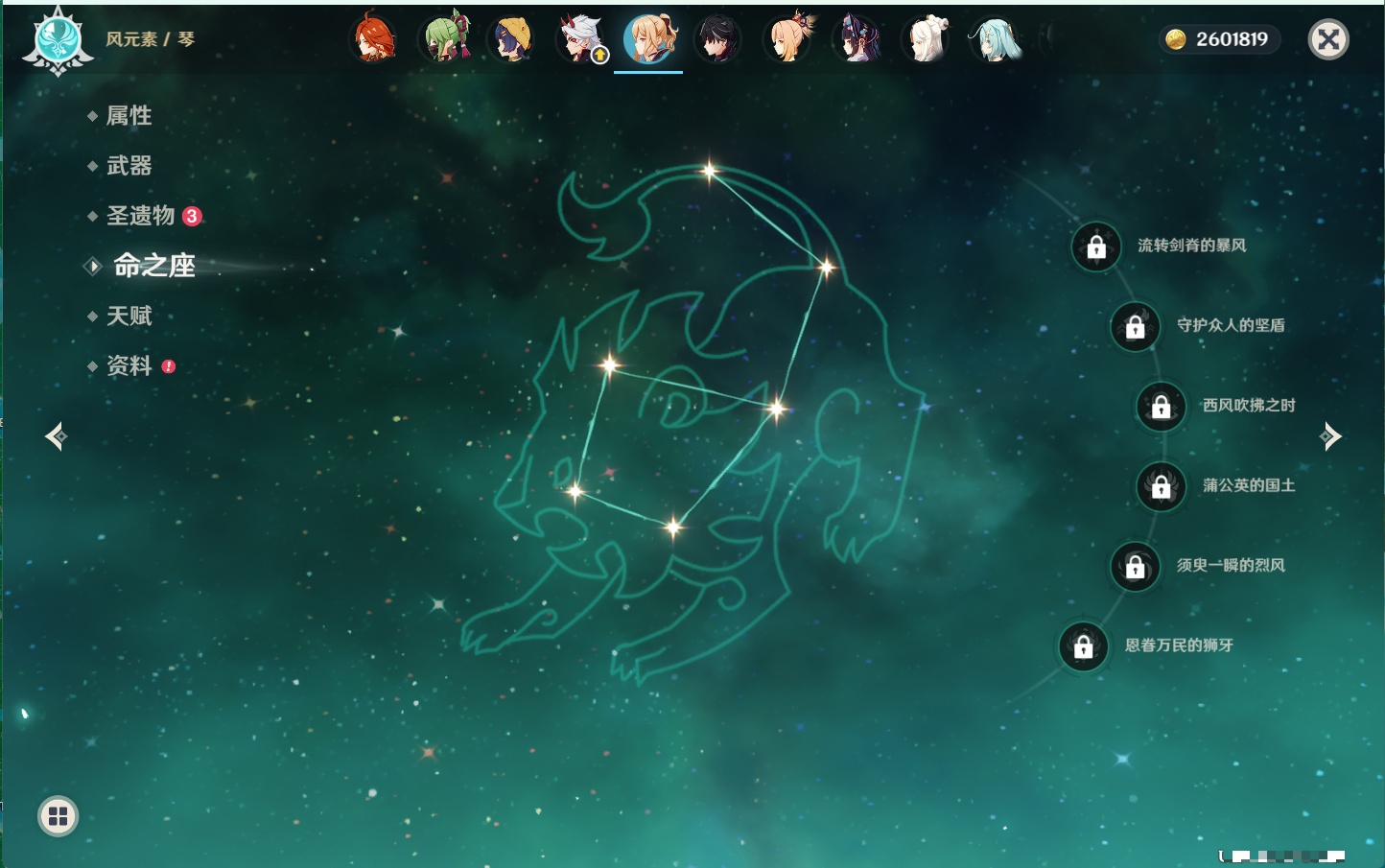Switch to the green-haired character avatar
The width and height of the screenshot is (1385, 868).
pos(445,39)
